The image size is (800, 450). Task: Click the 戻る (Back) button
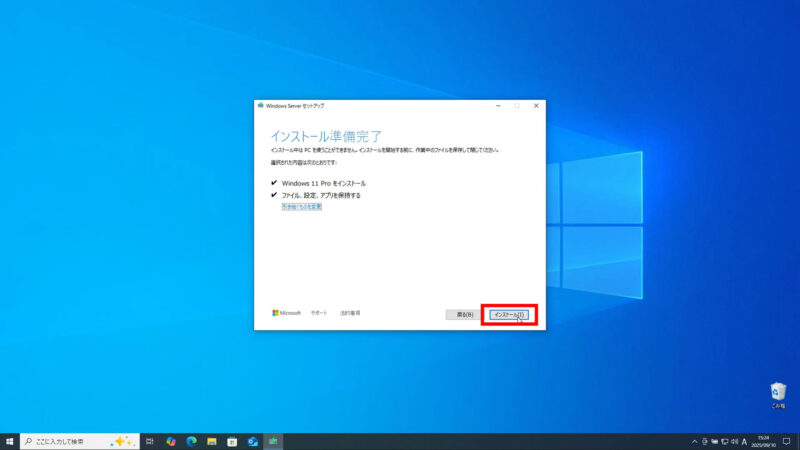click(x=463, y=314)
